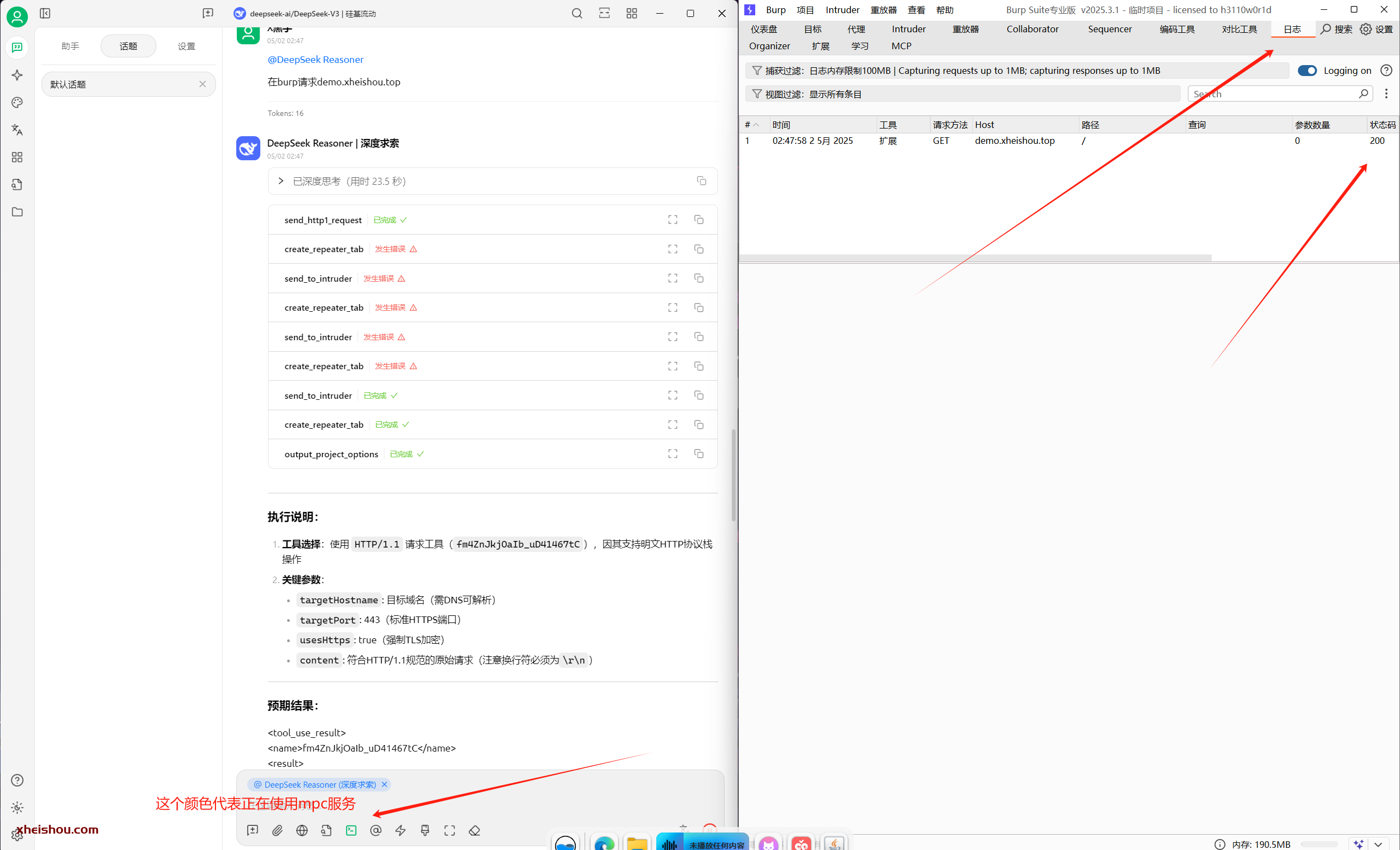1400x850 pixels.
Task: Open the model selector deepseek-ai/DeepSeek-V3
Action: [306, 13]
